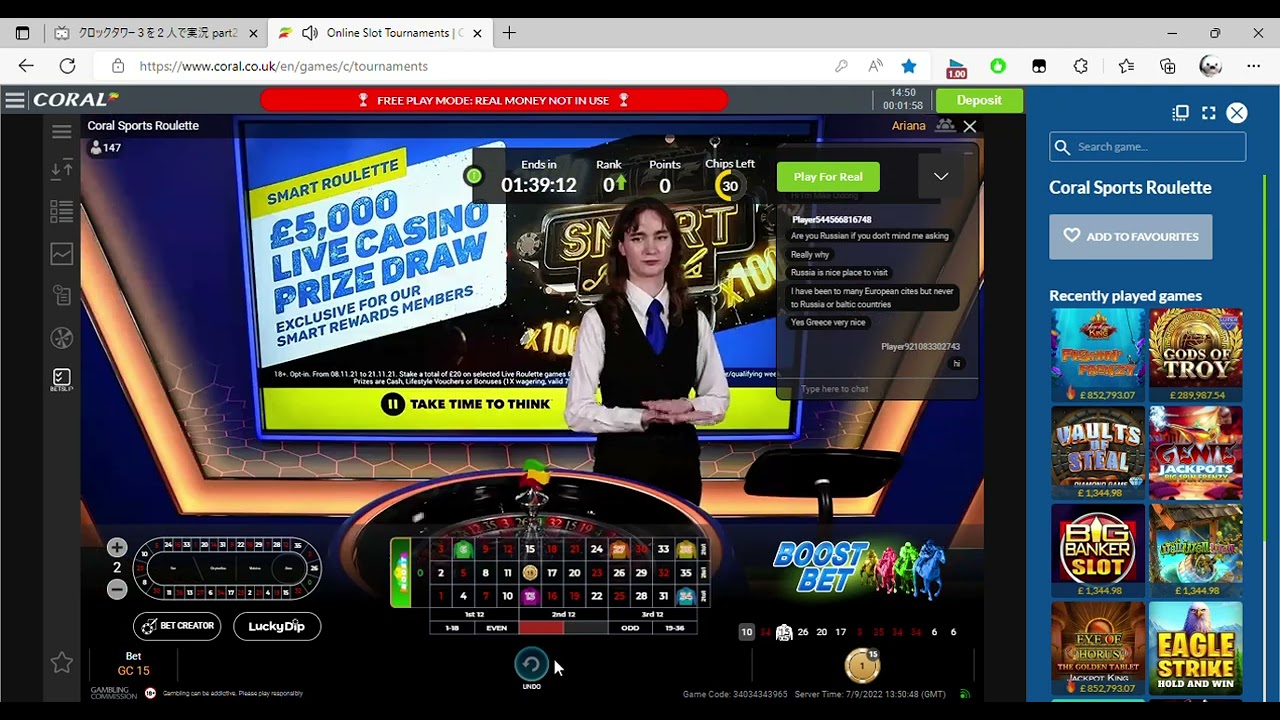Image resolution: width=1280 pixels, height=720 pixels.
Task: Switch to the クロックタワー3 browser tab
Action: click(x=156, y=33)
